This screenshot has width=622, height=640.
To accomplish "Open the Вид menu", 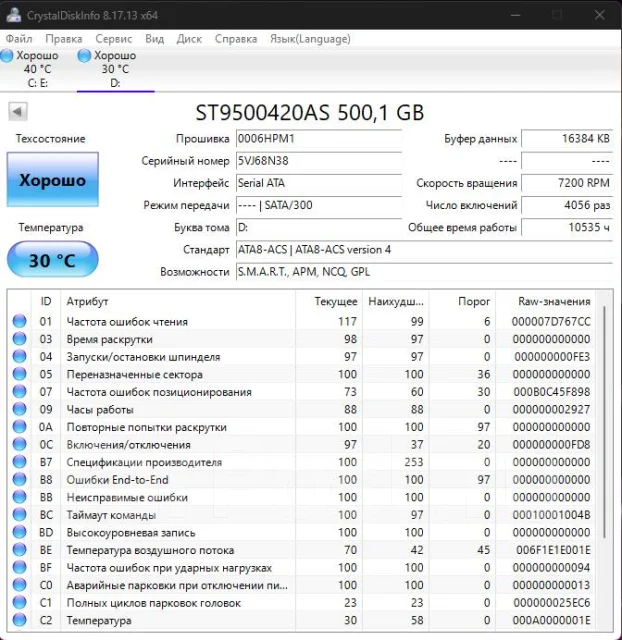I will coord(155,39).
